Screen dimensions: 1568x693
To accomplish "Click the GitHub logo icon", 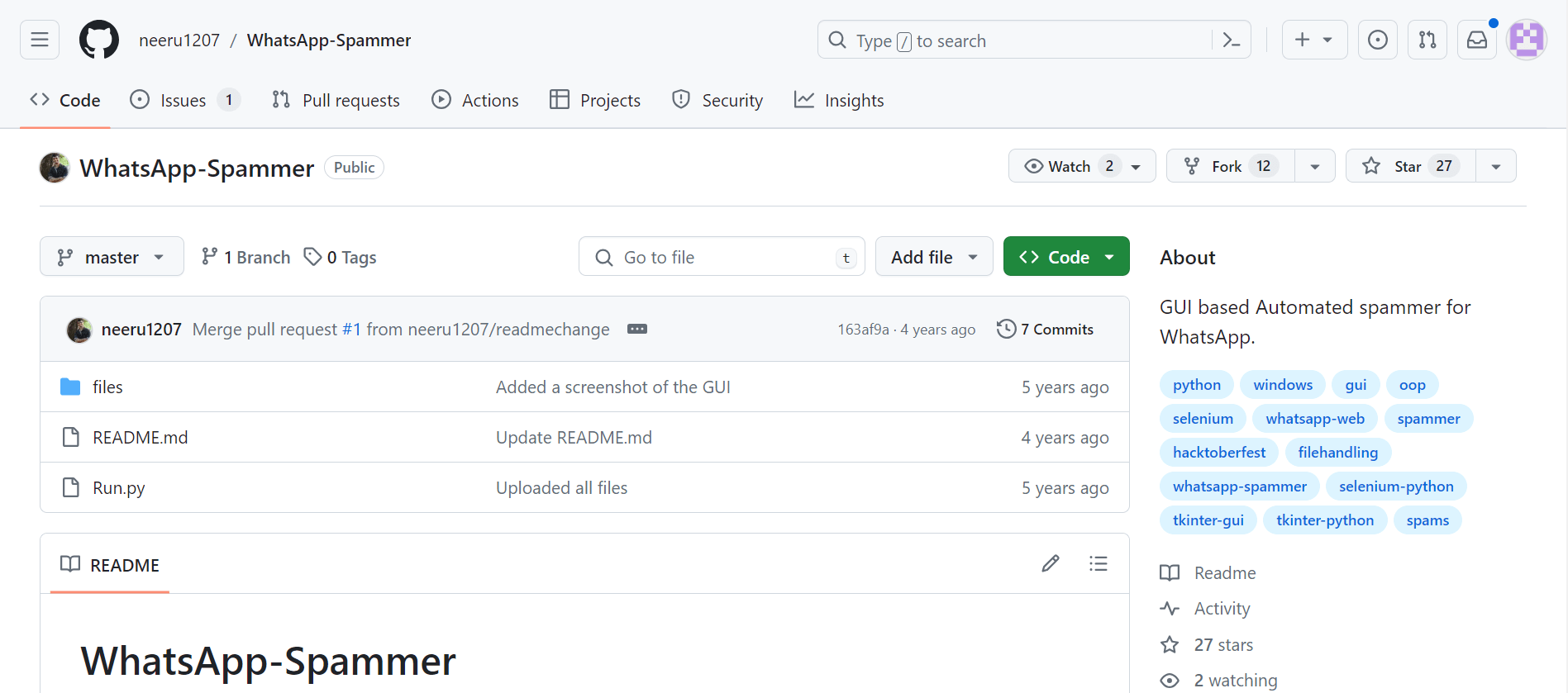I will (99, 40).
